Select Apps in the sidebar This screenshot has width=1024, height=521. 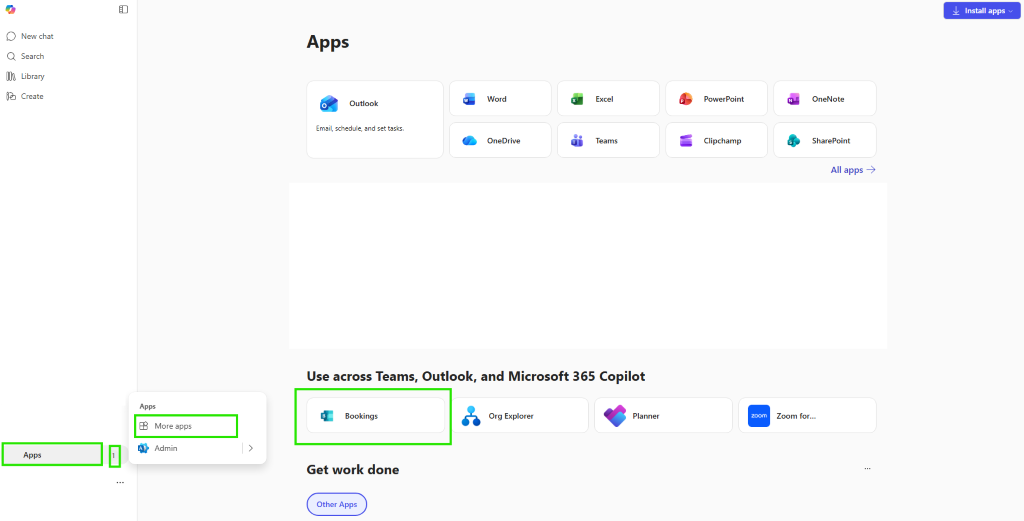pos(52,454)
